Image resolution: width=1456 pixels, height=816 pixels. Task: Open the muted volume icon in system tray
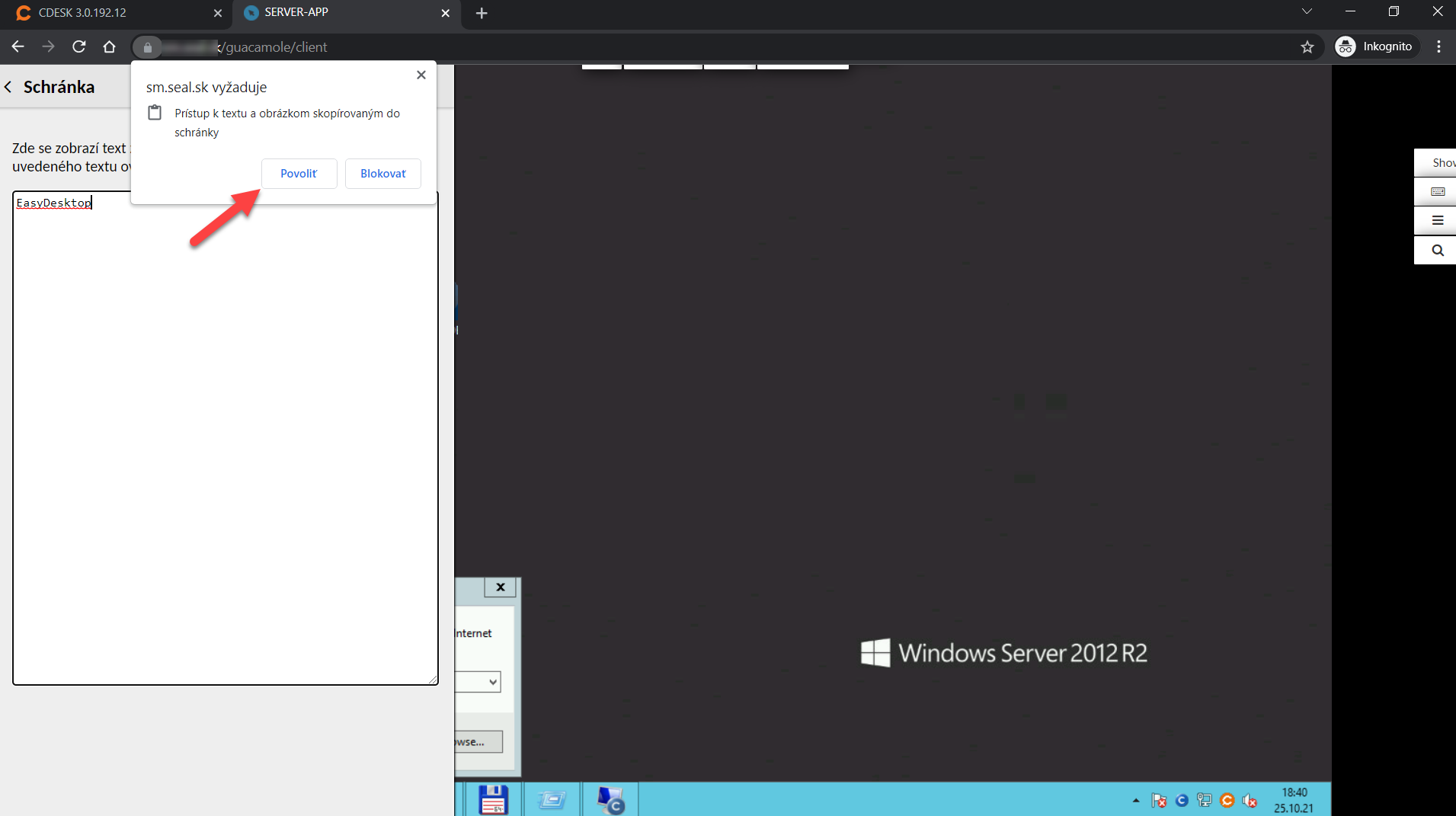click(1250, 800)
